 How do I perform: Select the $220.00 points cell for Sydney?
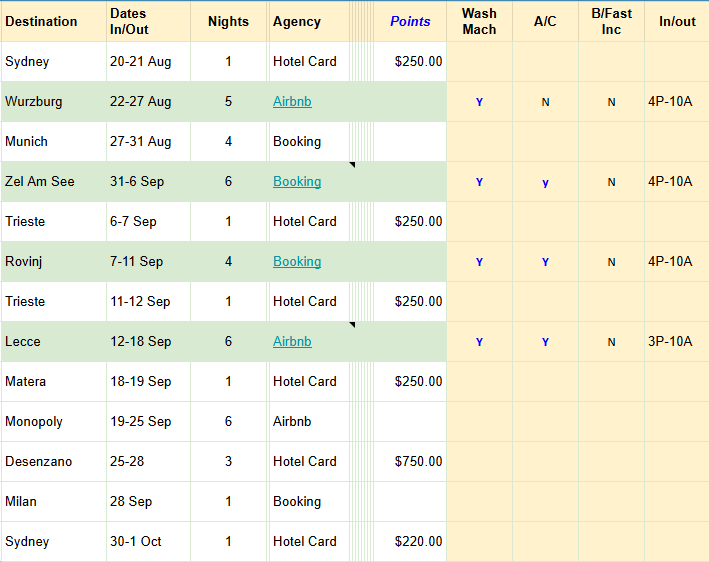[410, 541]
